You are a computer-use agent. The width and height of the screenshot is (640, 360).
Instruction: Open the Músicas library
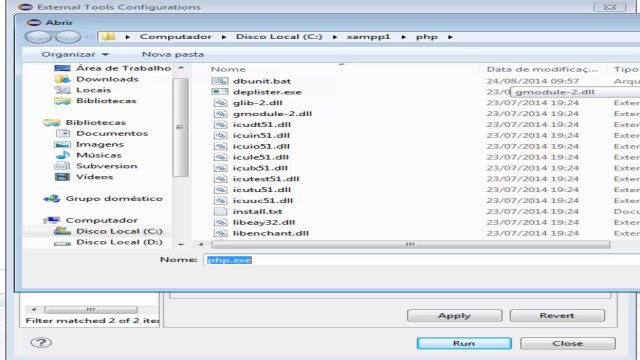(99, 155)
